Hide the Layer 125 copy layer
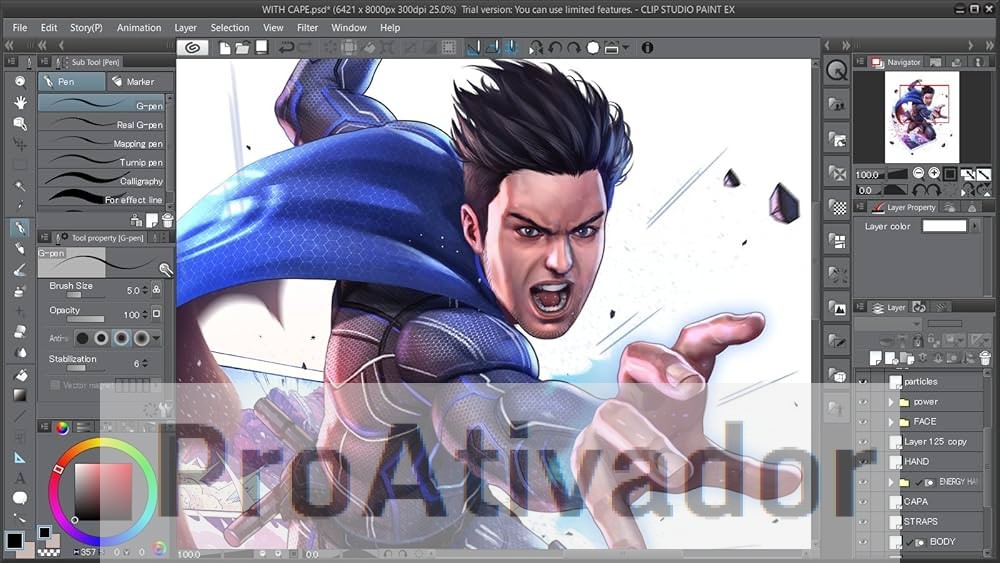 (x=863, y=441)
